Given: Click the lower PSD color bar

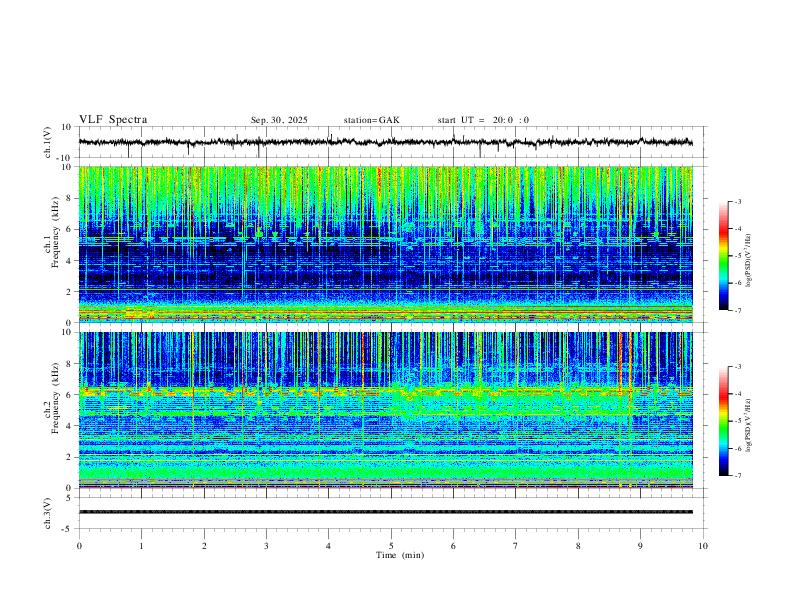Looking at the screenshot, I should [x=723, y=421].
